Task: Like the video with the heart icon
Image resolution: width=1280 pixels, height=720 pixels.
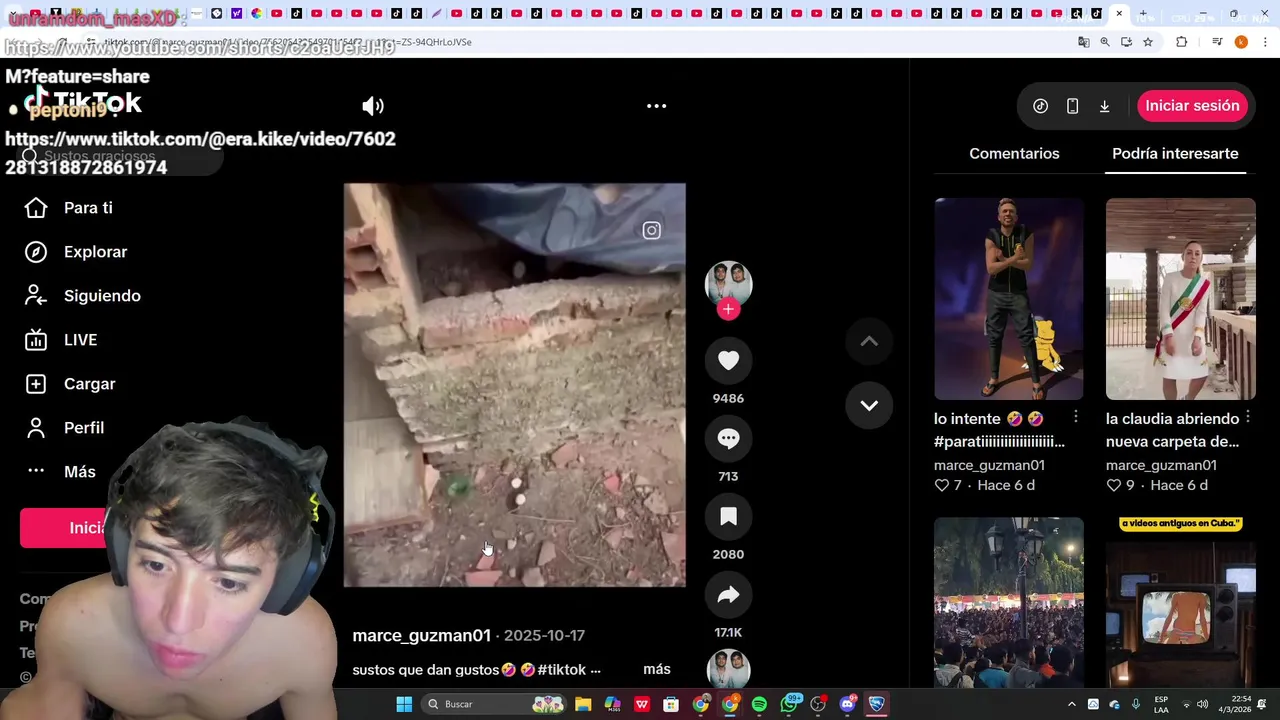Action: pos(728,360)
